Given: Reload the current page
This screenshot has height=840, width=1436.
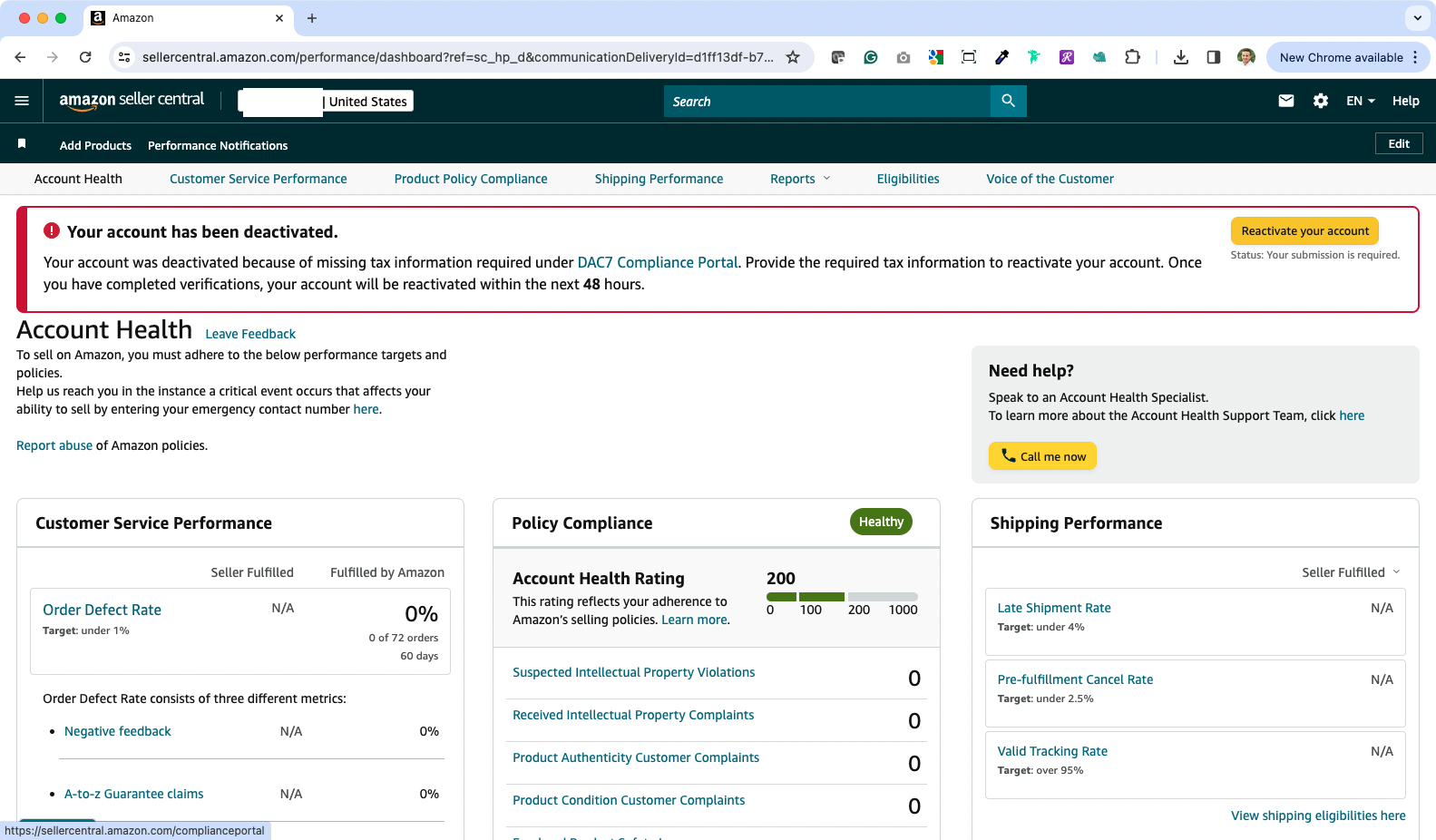Looking at the screenshot, I should tap(85, 57).
